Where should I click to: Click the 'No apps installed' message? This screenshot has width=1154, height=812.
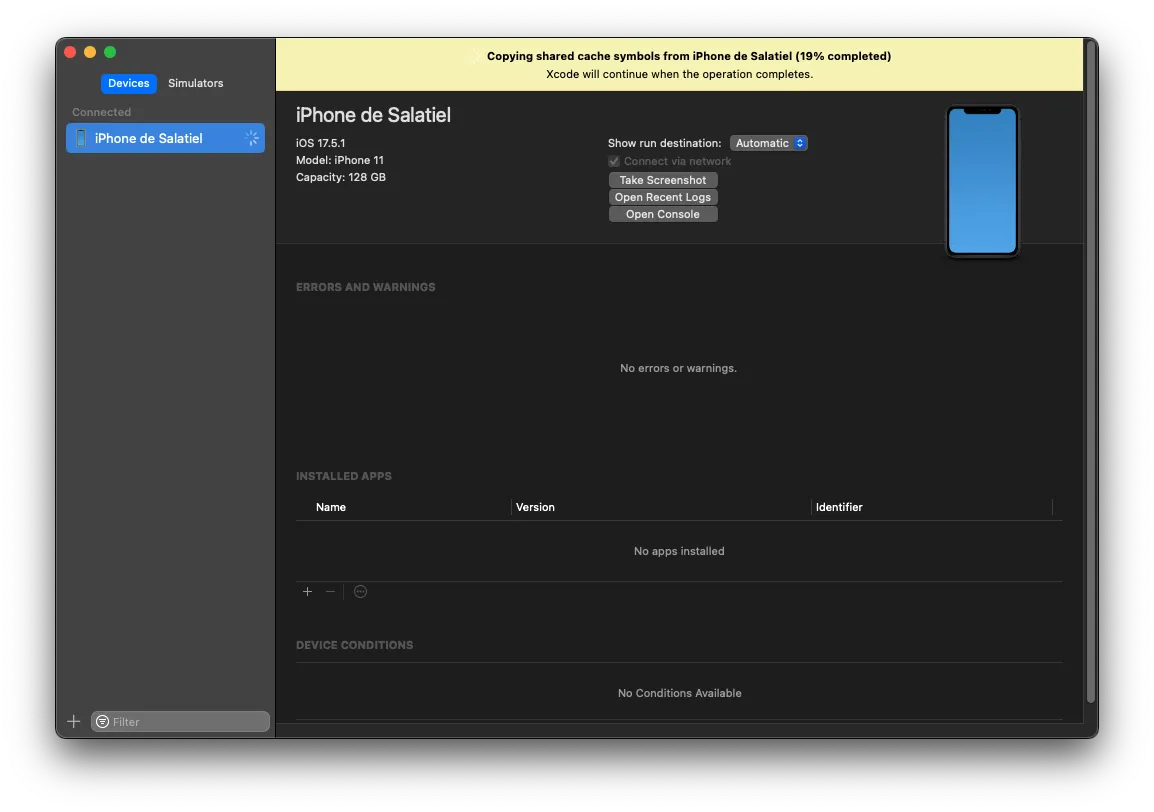[679, 551]
